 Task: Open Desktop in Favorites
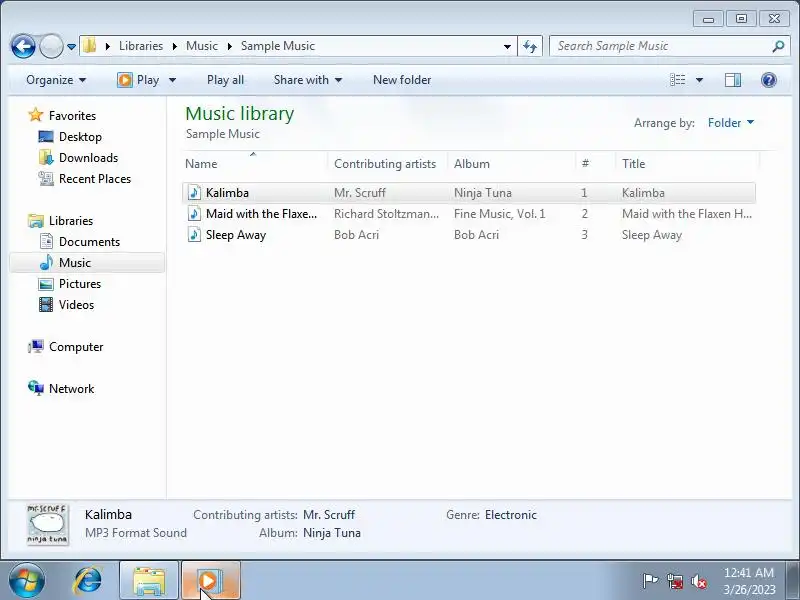point(80,137)
